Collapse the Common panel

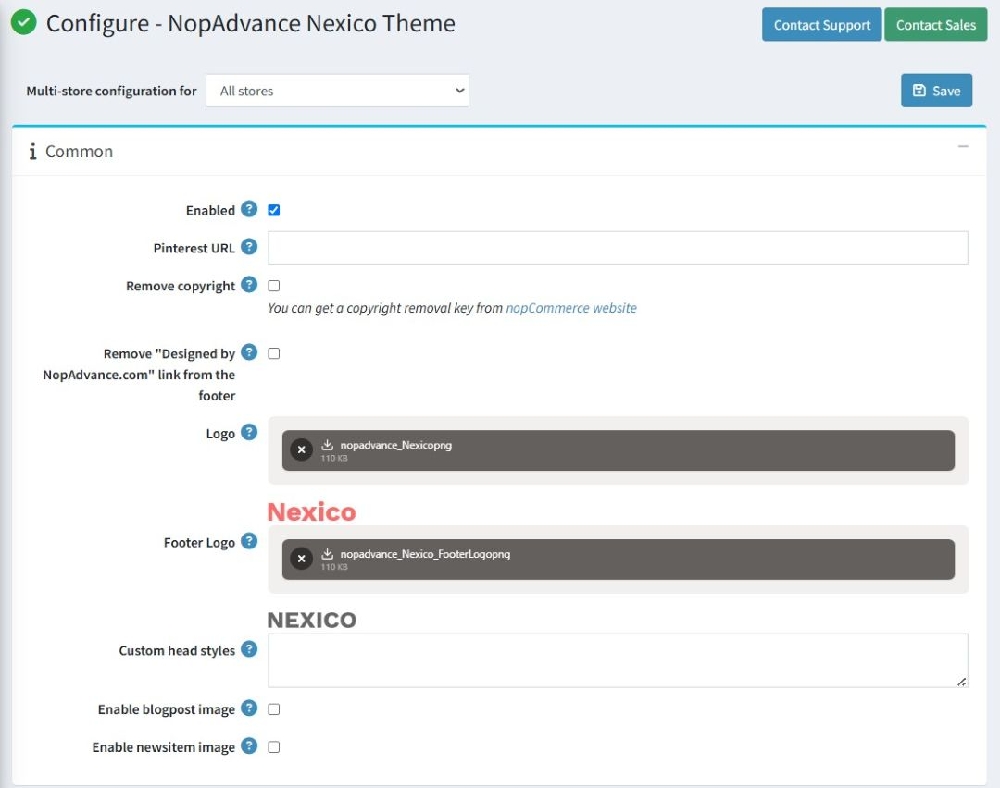(x=963, y=147)
